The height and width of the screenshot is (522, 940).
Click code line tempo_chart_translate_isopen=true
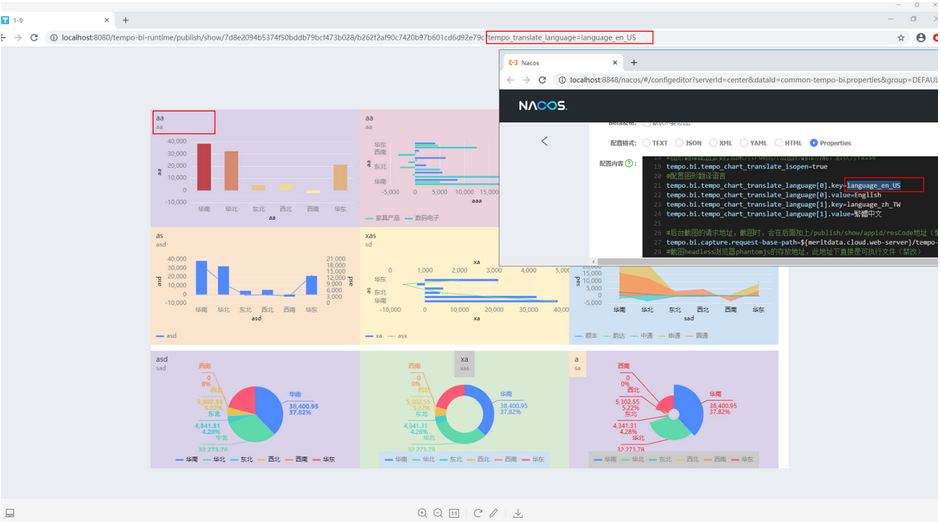pos(746,167)
